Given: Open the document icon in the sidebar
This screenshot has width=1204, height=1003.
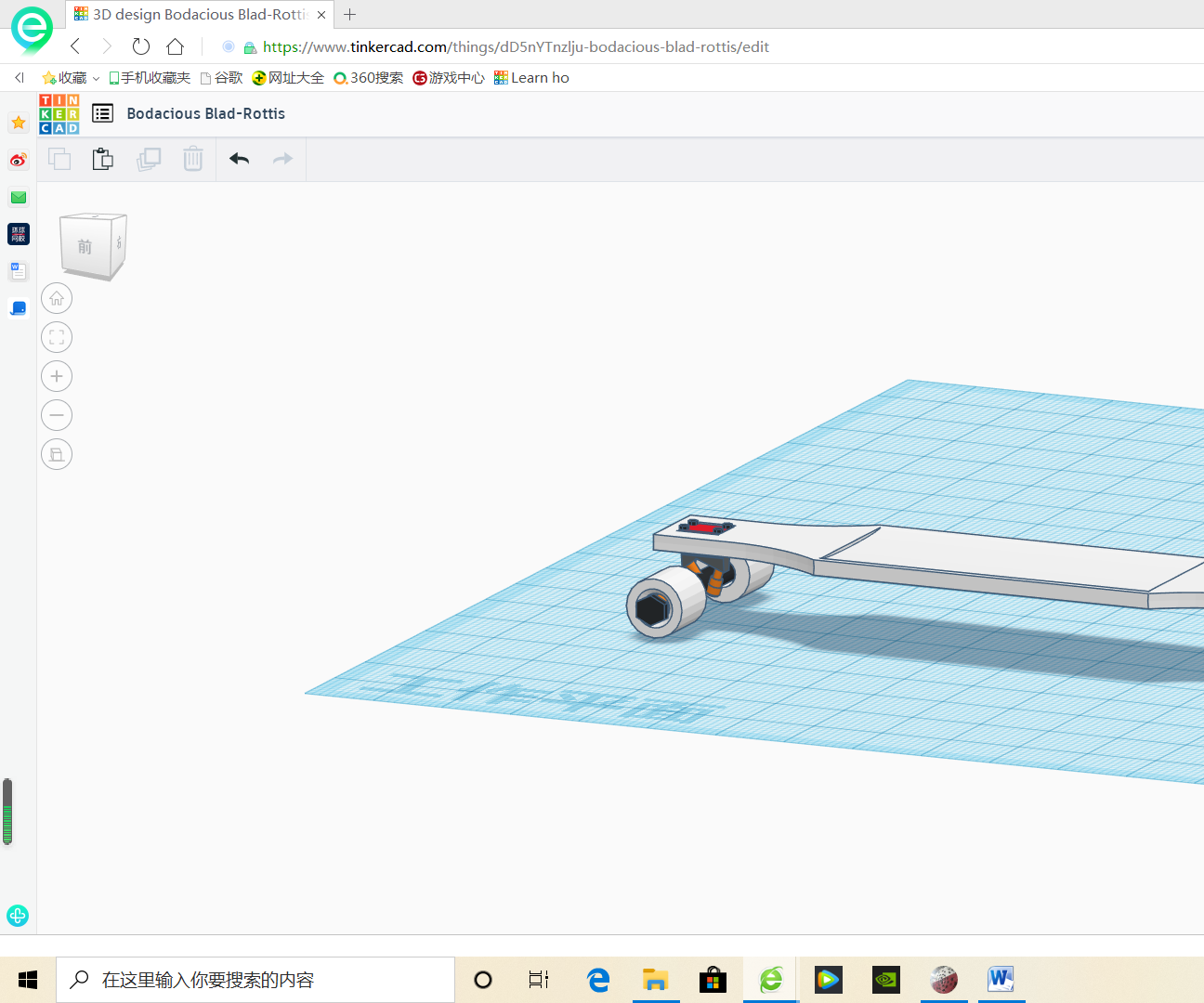Looking at the screenshot, I should click(x=19, y=271).
